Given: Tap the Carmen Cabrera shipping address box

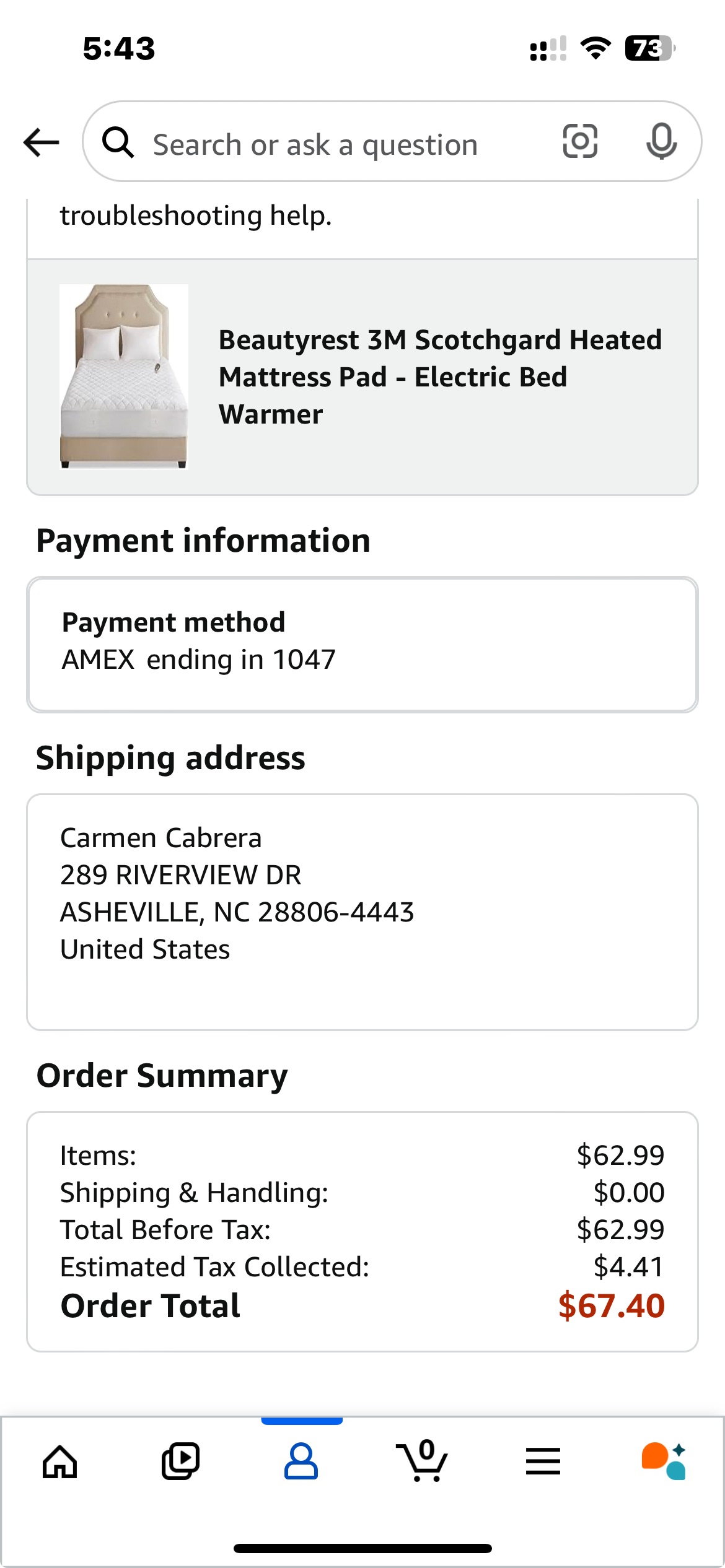Looking at the screenshot, I should click(362, 912).
